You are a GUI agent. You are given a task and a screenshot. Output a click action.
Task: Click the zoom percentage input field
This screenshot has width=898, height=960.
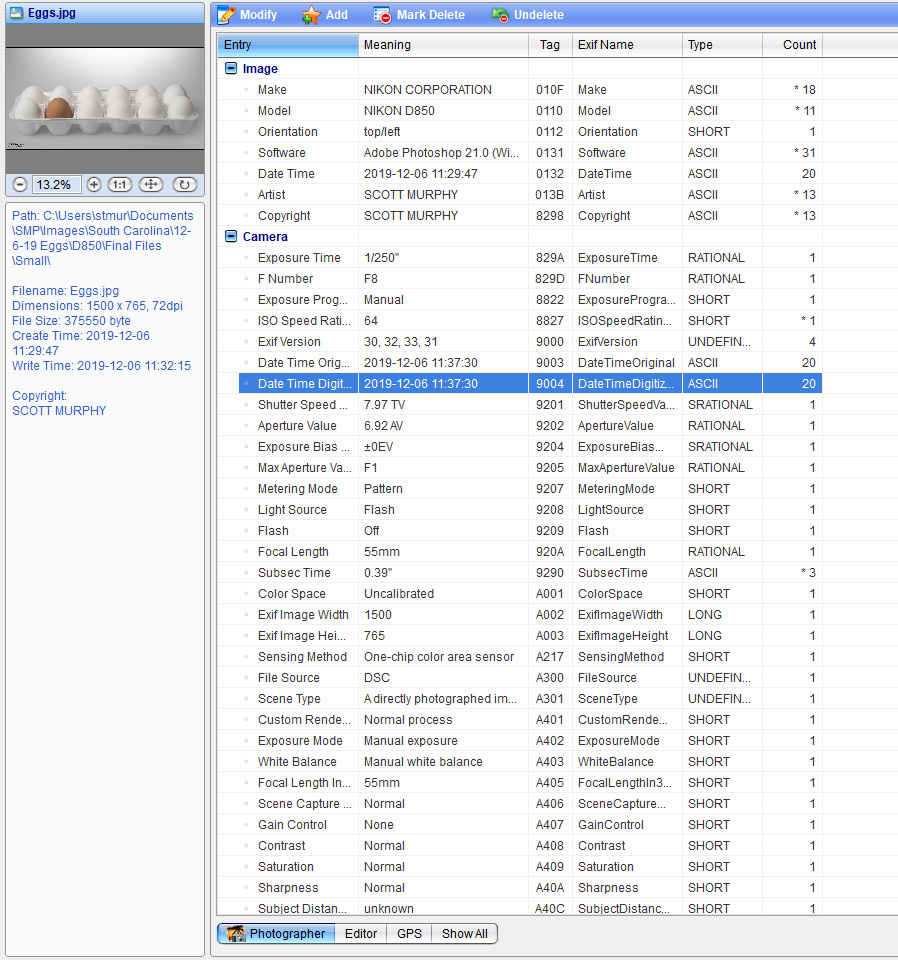click(x=56, y=184)
